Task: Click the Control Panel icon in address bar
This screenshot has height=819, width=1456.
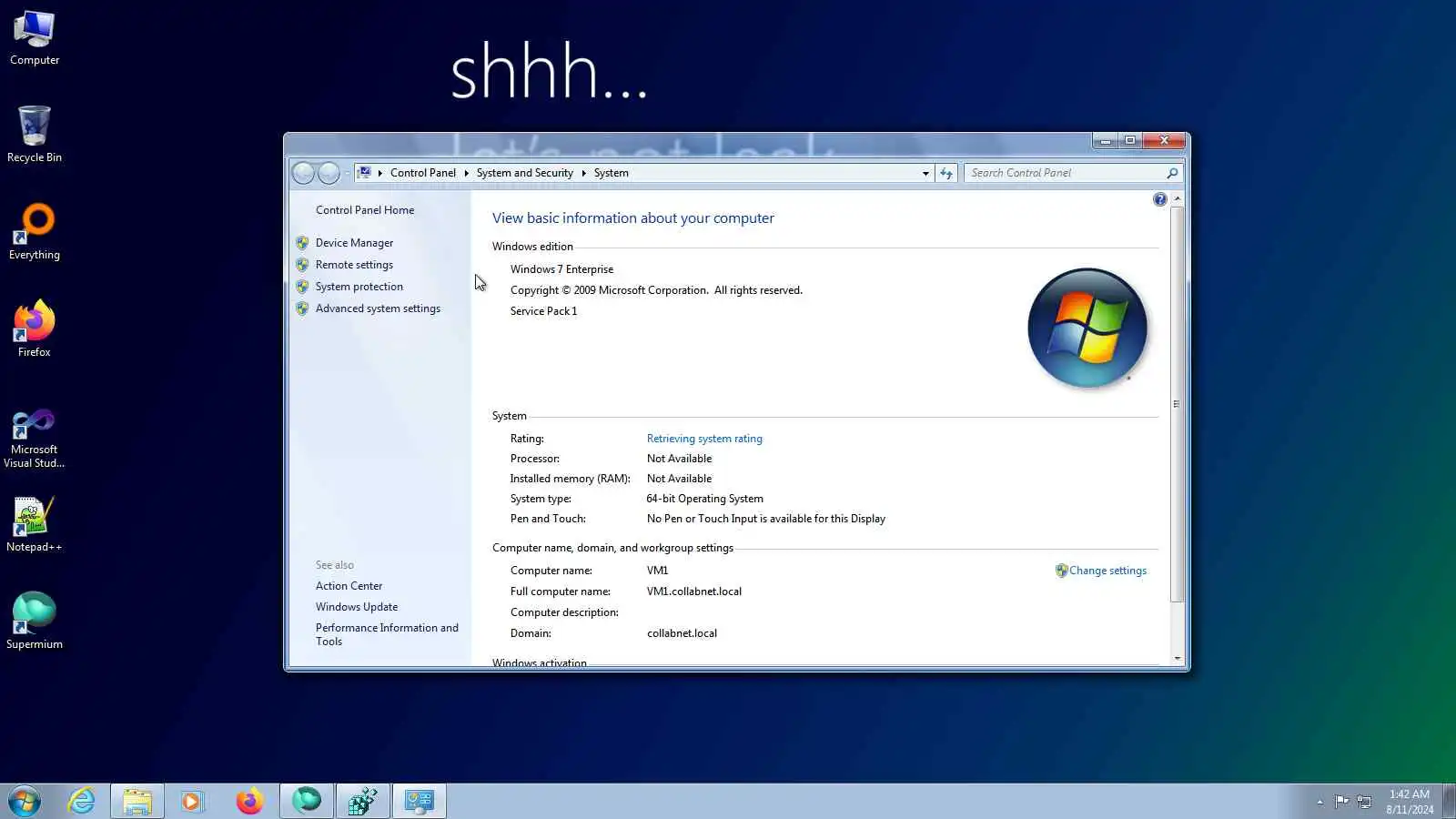Action: tap(364, 173)
